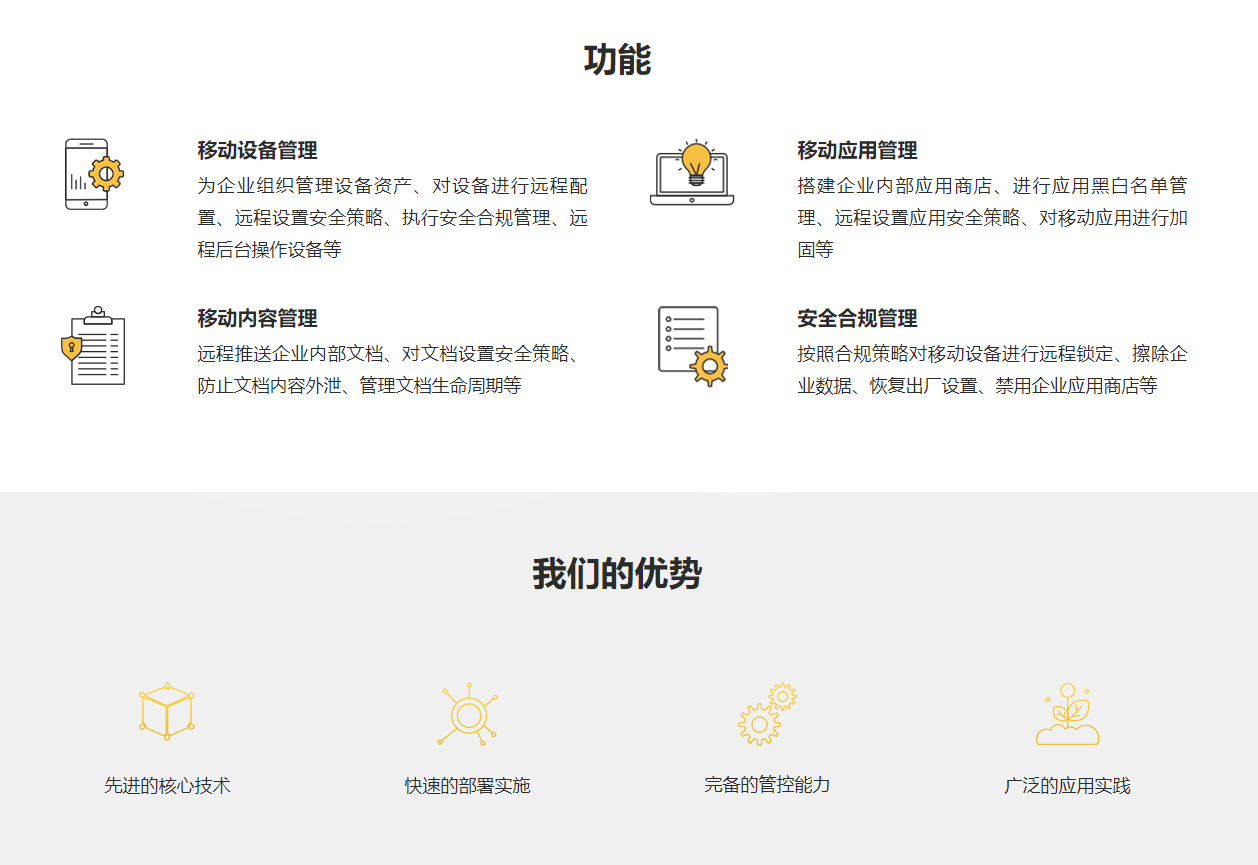
Task: Select the wireframe cube icon above 先进的核心技术
Action: point(165,712)
